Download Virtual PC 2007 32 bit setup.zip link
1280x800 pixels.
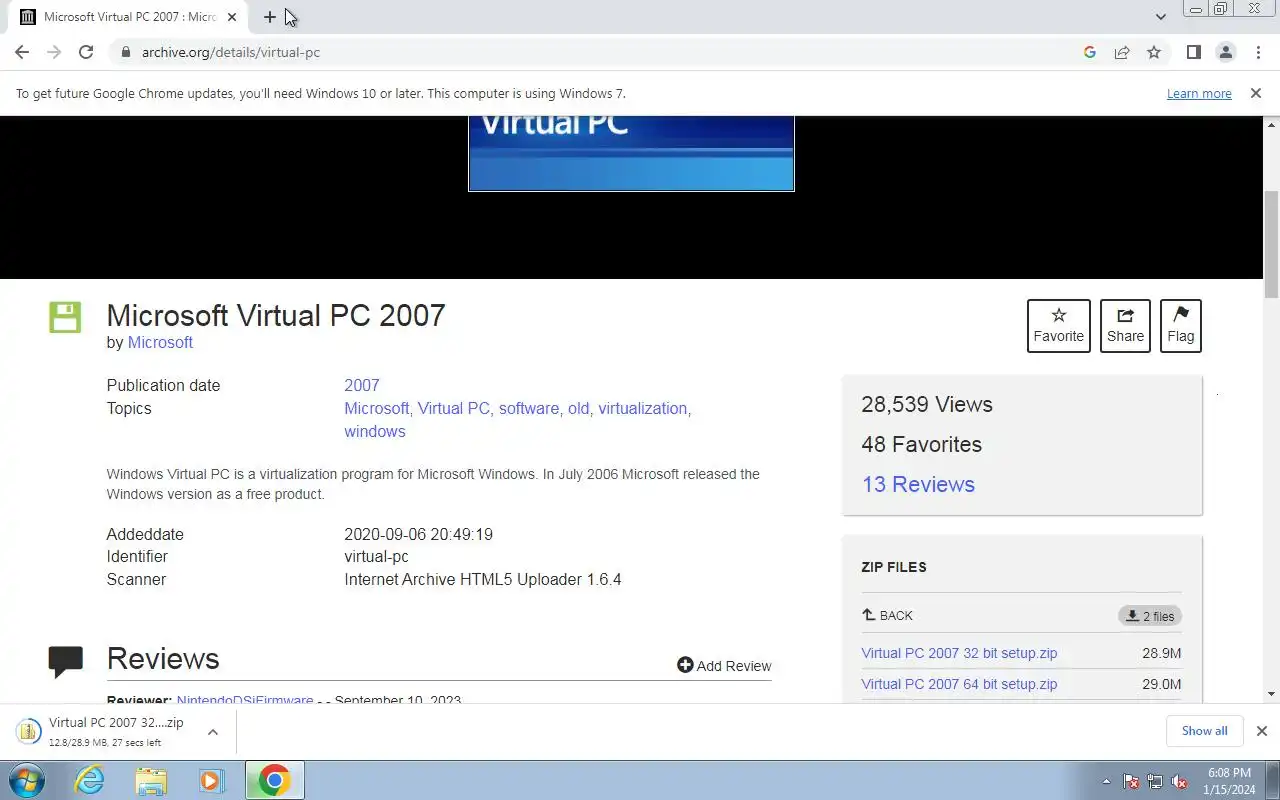tap(959, 653)
